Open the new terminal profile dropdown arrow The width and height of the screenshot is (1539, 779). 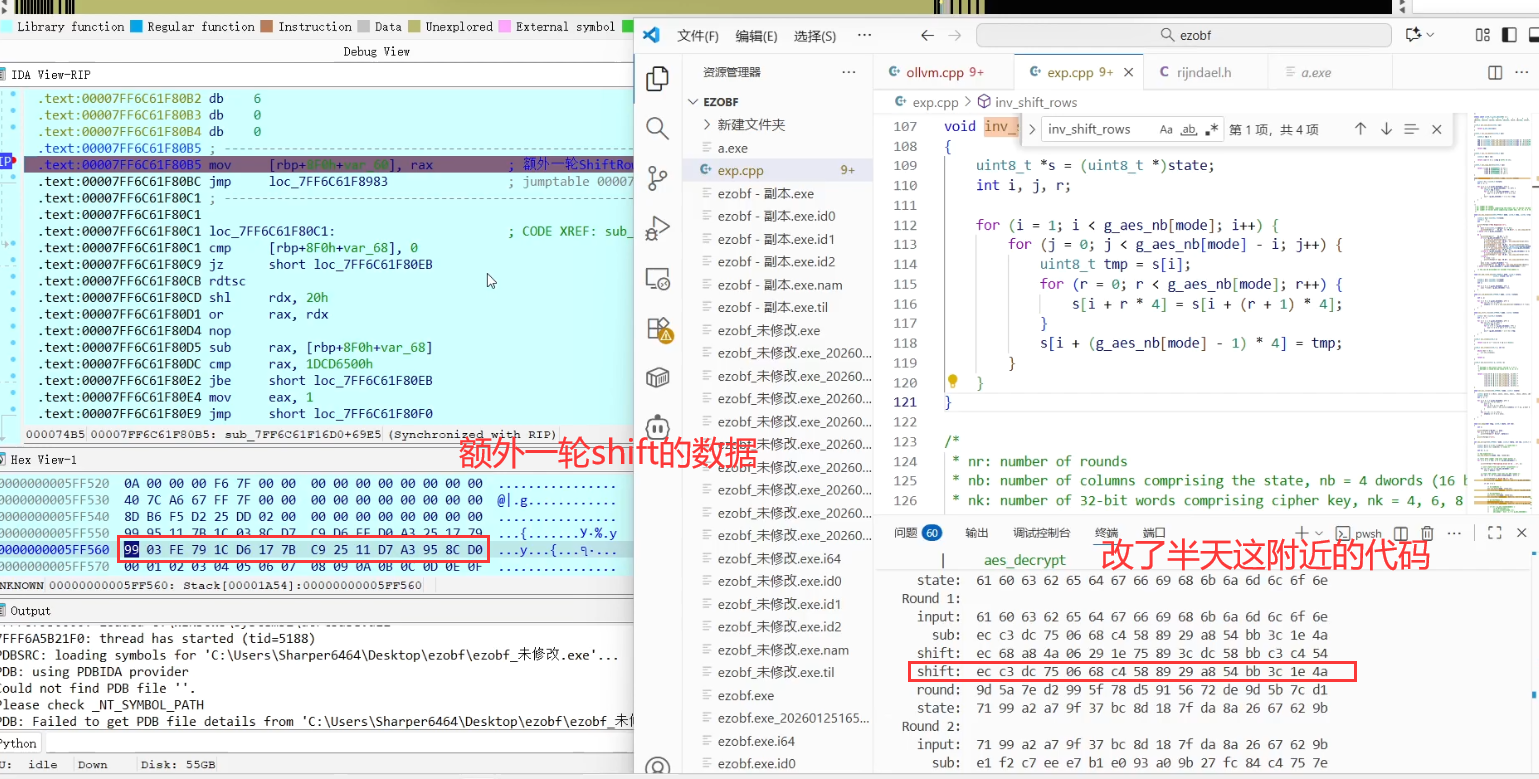[x=1321, y=534]
